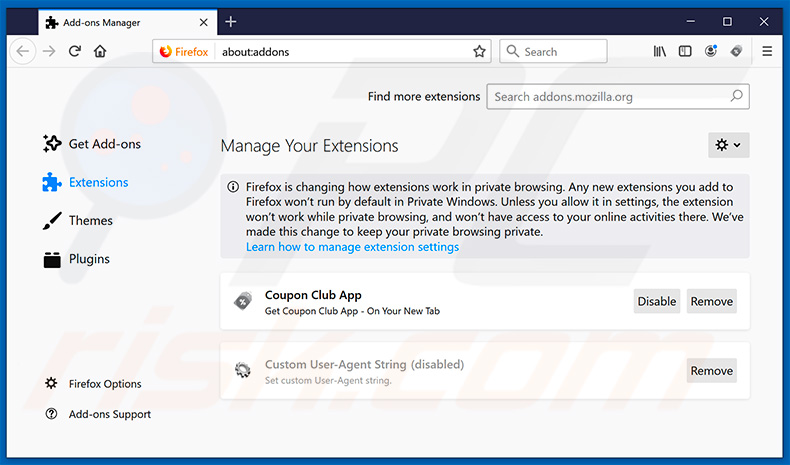Viewport: 790px width, 465px height.
Task: Click the extension icon beside the menu
Action: point(736,51)
